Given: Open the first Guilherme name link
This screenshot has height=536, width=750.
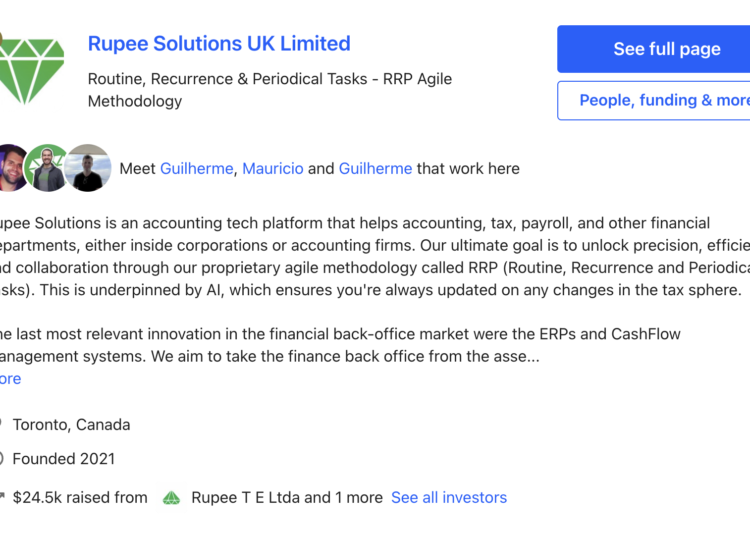Looking at the screenshot, I should click(x=197, y=169).
